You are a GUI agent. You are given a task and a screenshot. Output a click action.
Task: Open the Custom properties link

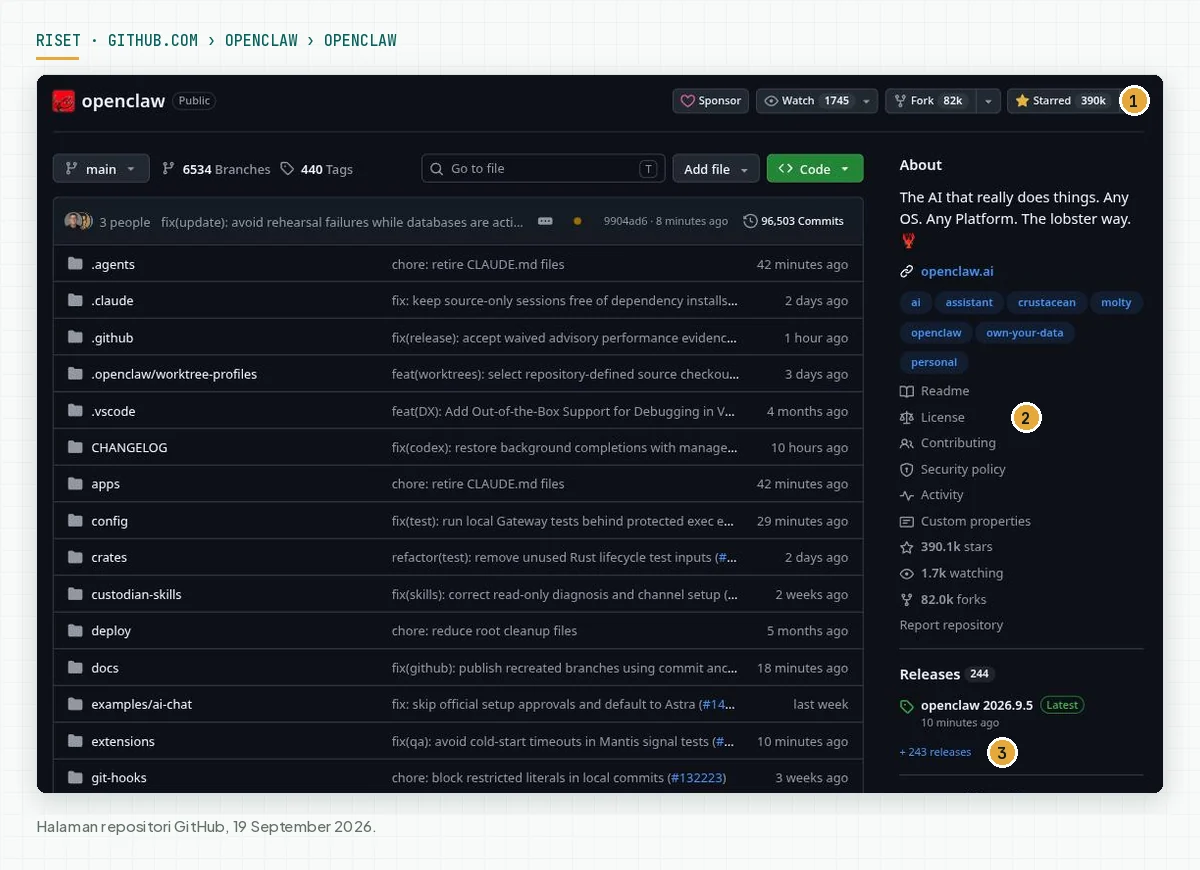[975, 521]
